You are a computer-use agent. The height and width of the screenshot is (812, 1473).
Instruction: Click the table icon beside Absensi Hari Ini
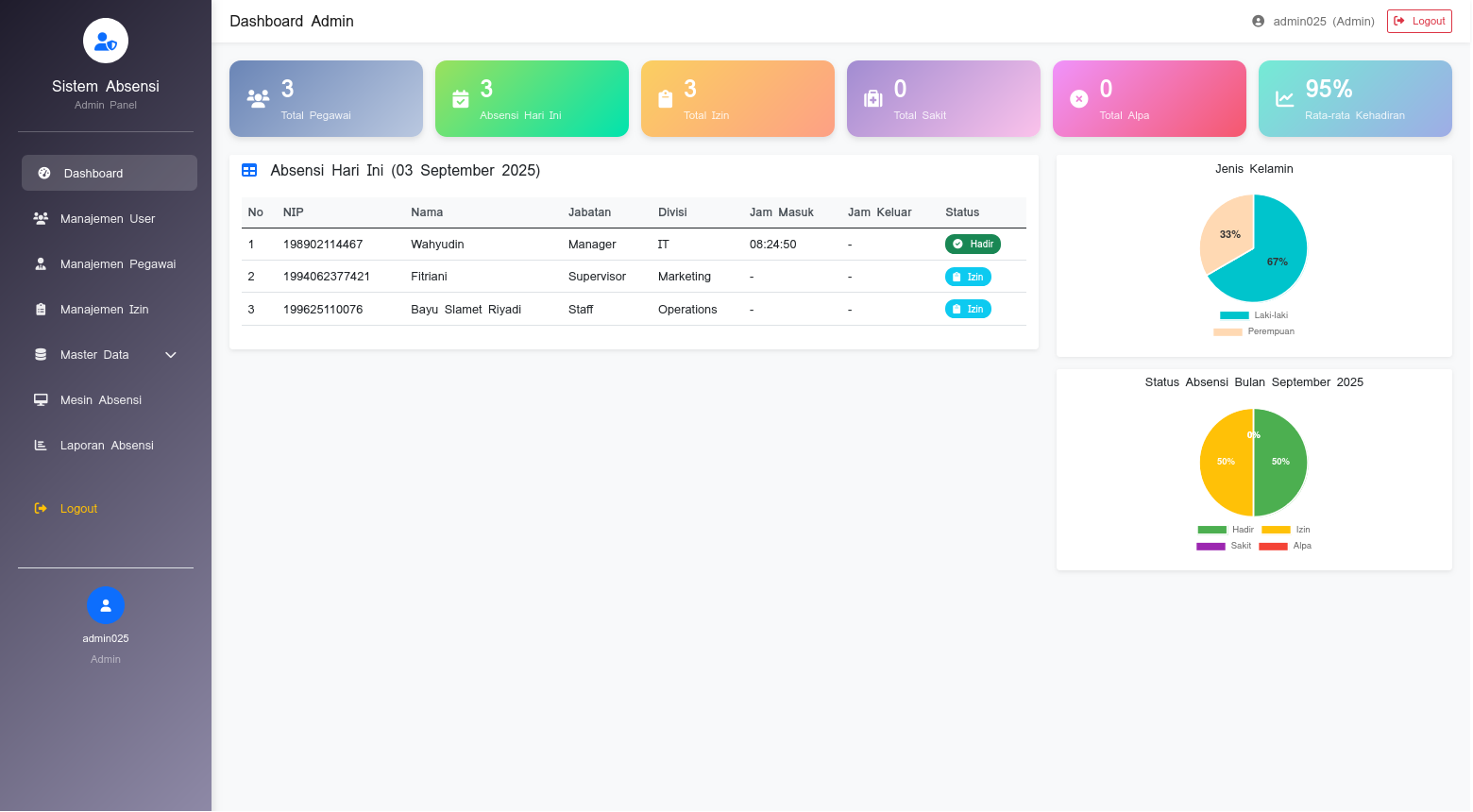[249, 171]
